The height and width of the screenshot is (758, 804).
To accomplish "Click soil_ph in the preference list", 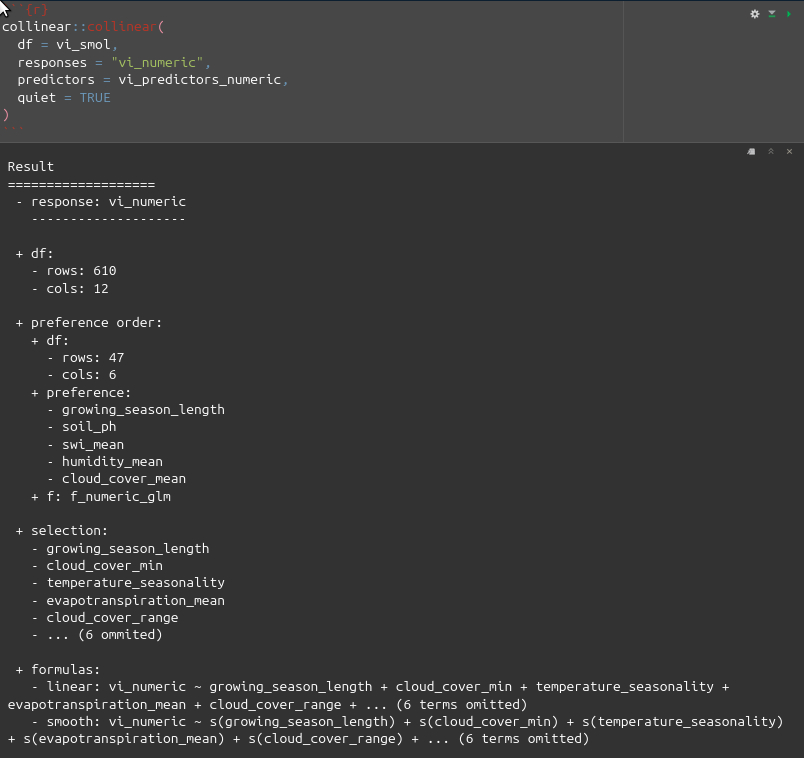I will tap(89, 427).
